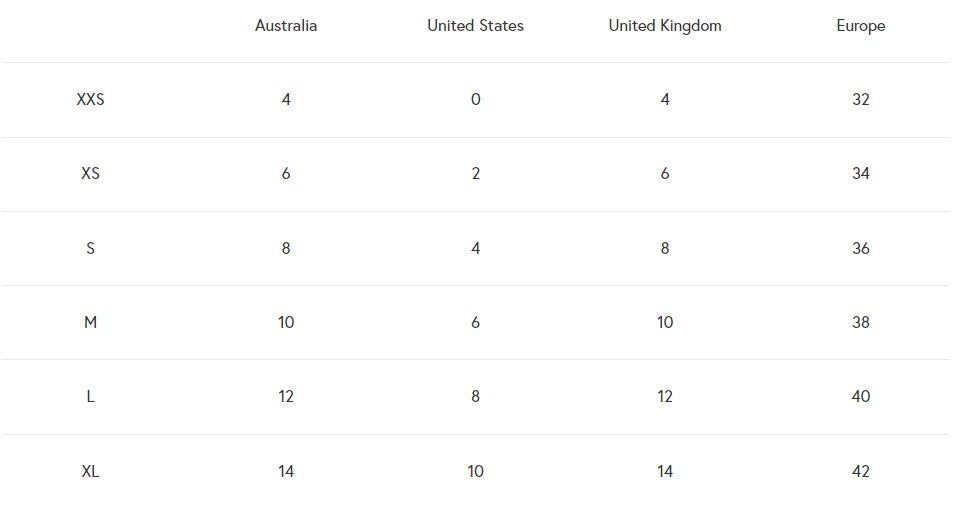
Task: Click Europe value 36 in S row
Action: [861, 248]
